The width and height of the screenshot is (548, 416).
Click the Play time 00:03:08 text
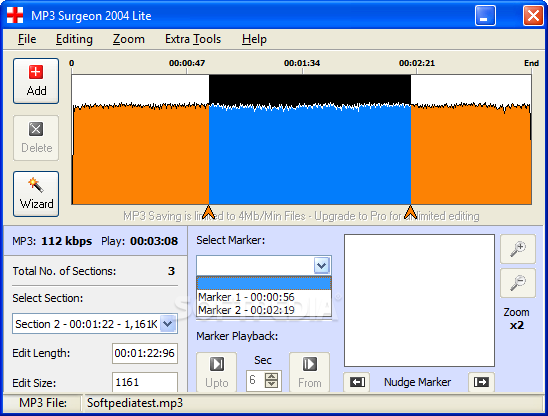coord(154,241)
